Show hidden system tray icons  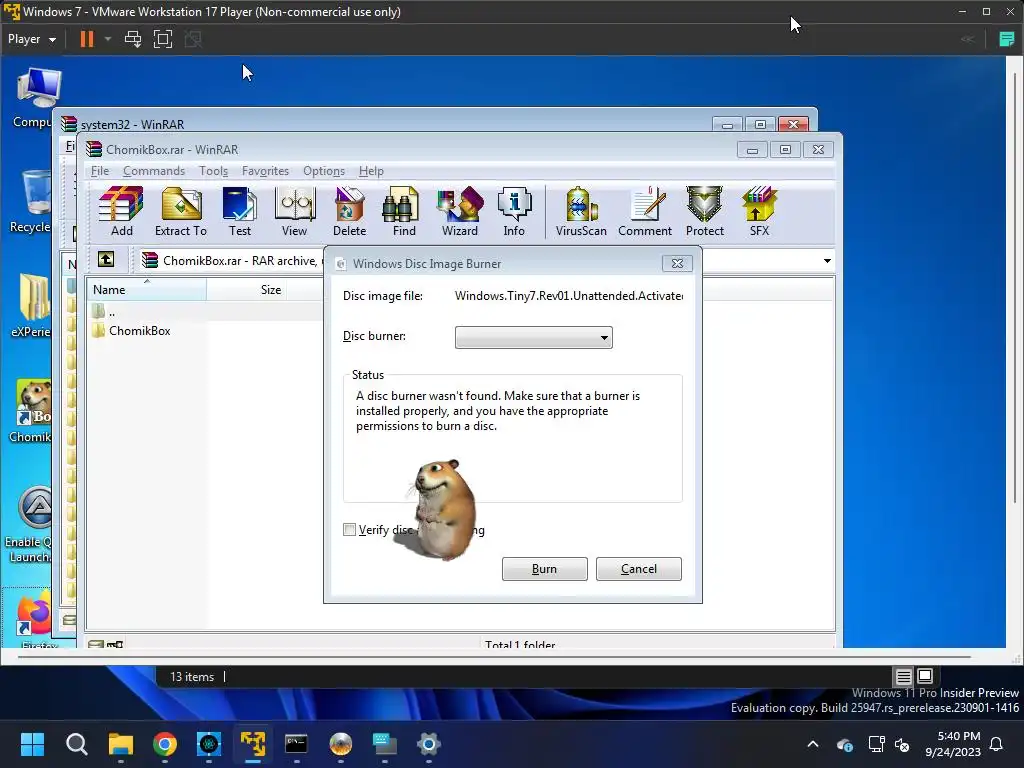click(x=813, y=744)
